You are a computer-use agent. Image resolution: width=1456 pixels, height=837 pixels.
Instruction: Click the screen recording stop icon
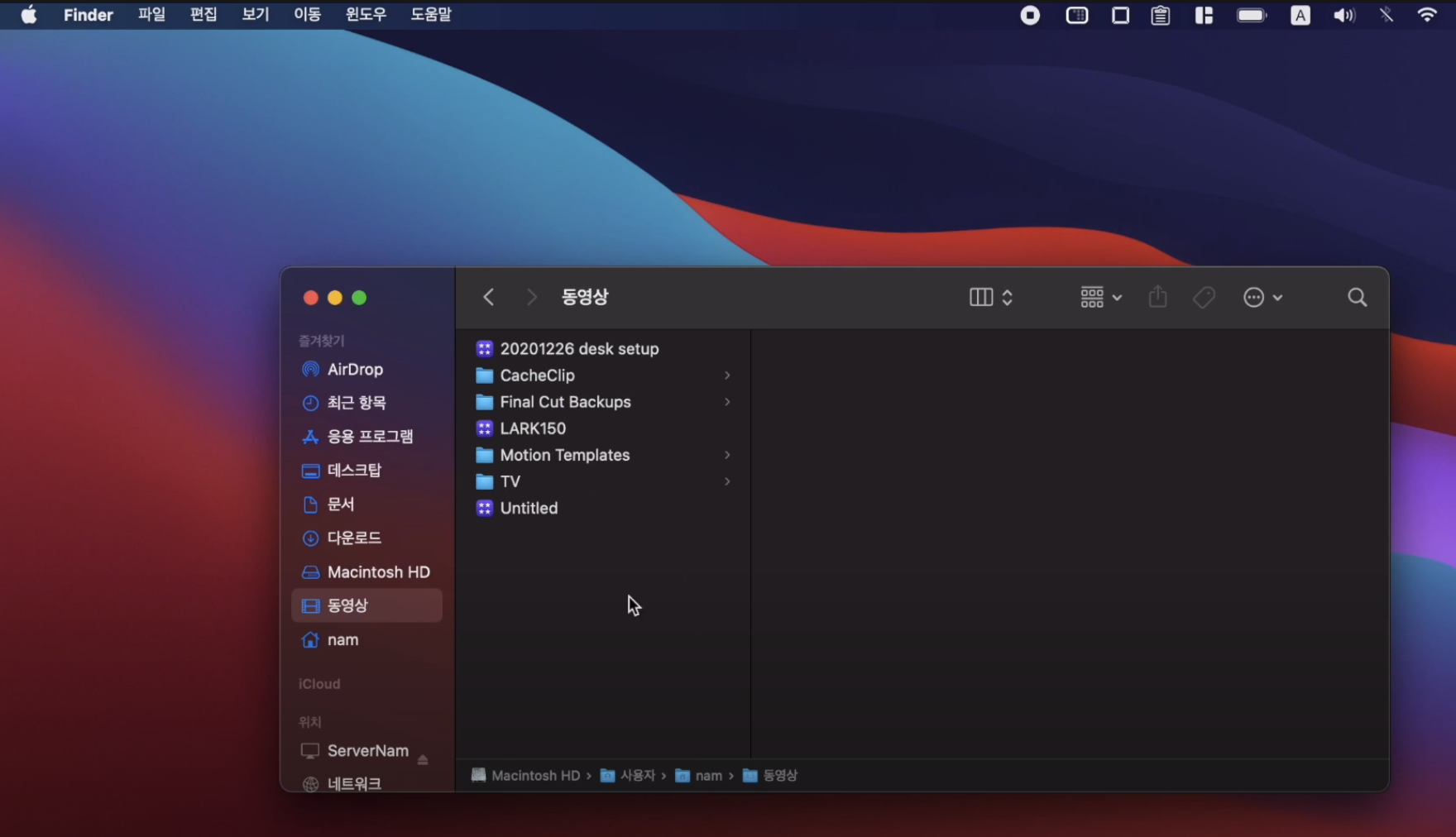(x=1030, y=15)
